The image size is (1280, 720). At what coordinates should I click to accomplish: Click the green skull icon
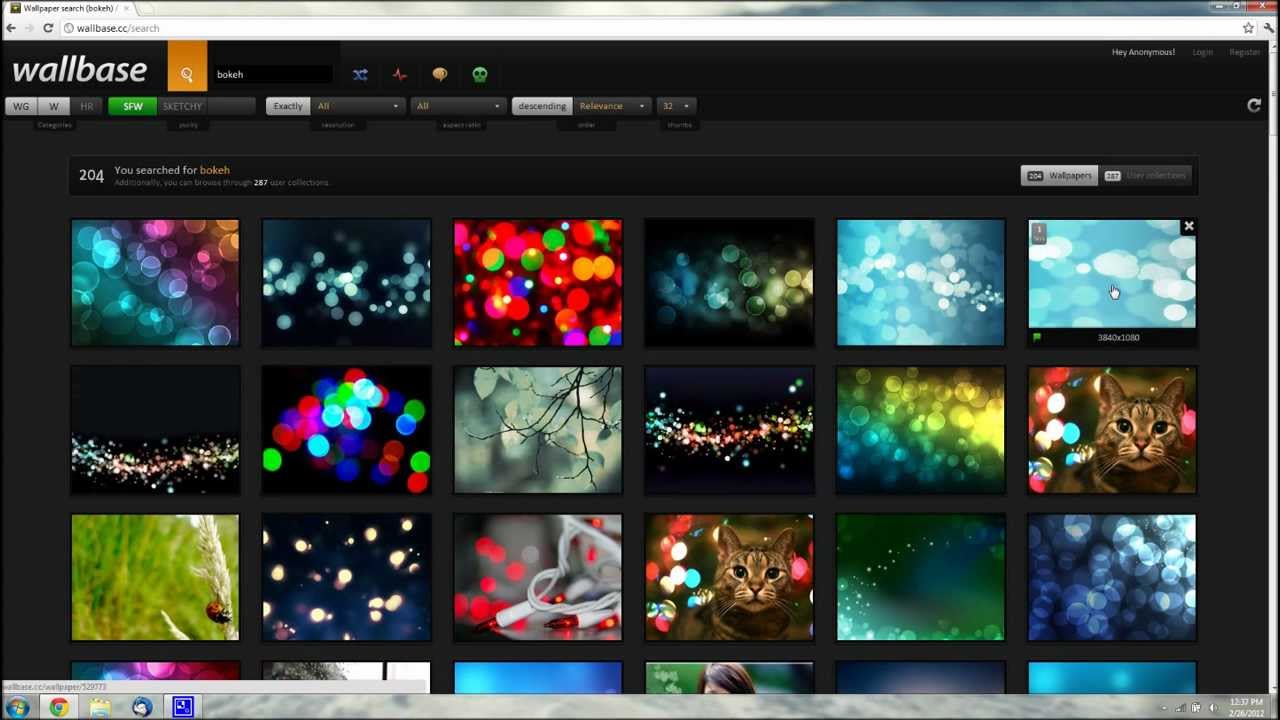click(480, 74)
